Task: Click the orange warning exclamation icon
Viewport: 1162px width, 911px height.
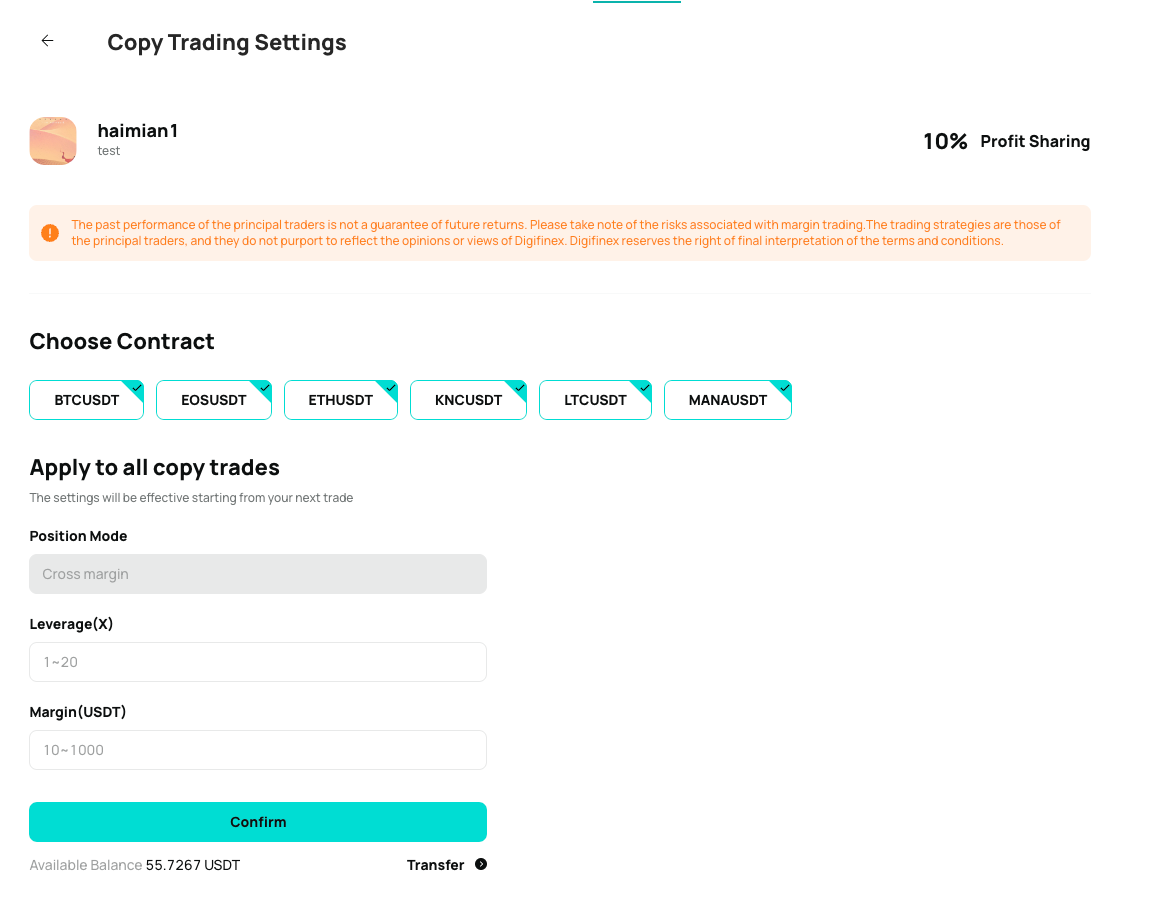Action: (x=50, y=233)
